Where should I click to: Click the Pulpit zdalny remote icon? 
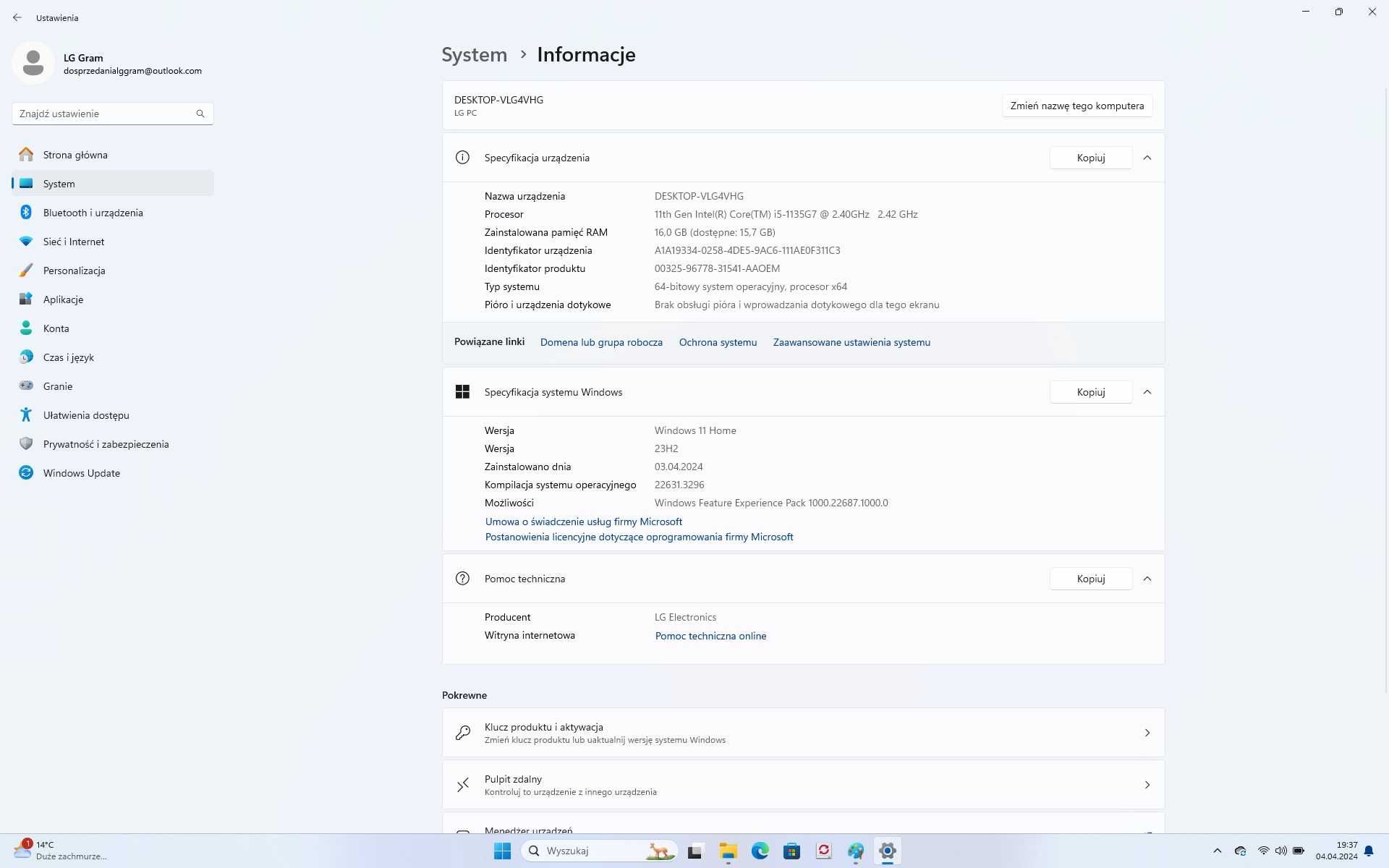[463, 785]
